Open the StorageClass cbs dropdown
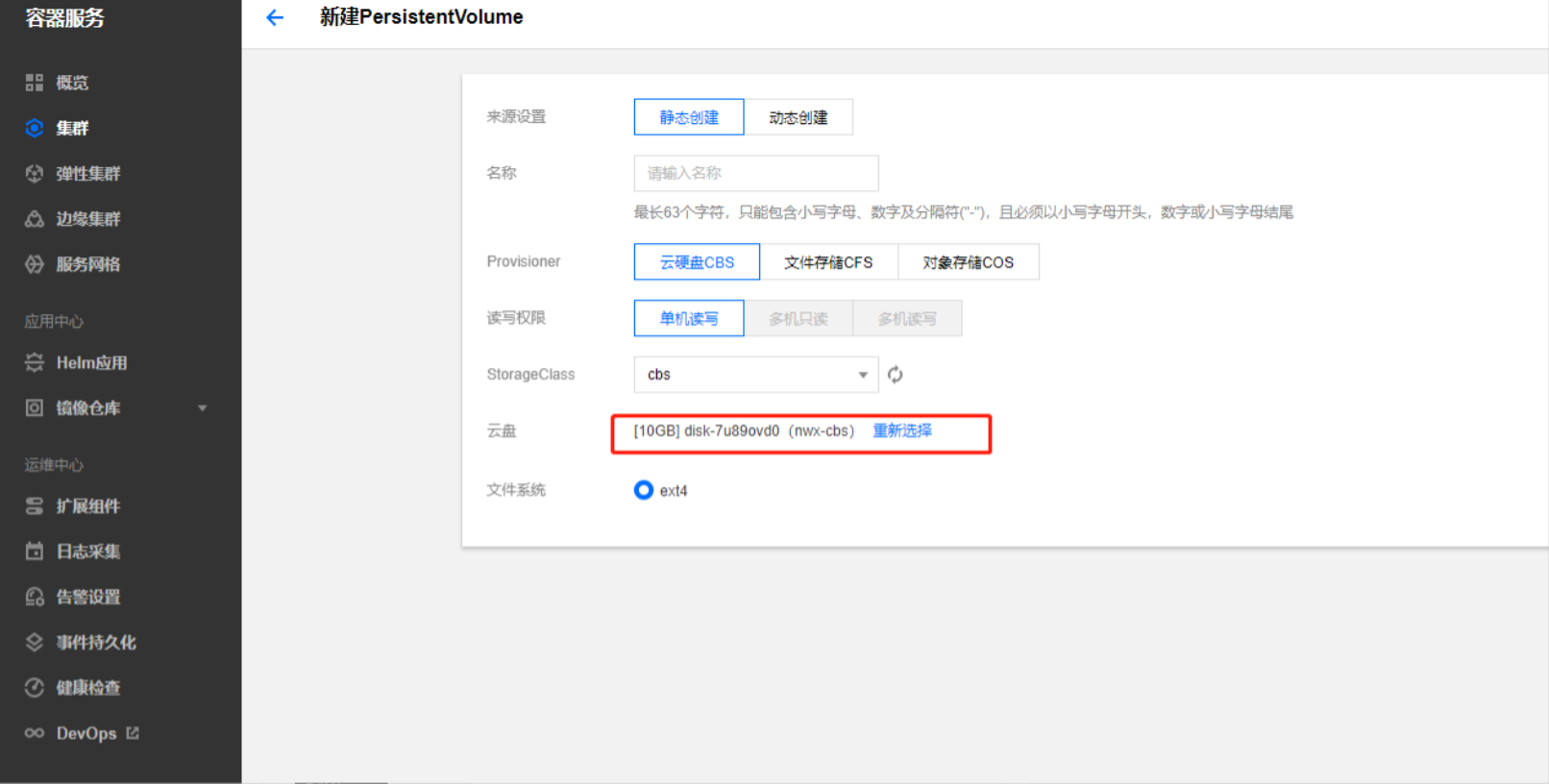The height and width of the screenshot is (784, 1549). tap(756, 375)
